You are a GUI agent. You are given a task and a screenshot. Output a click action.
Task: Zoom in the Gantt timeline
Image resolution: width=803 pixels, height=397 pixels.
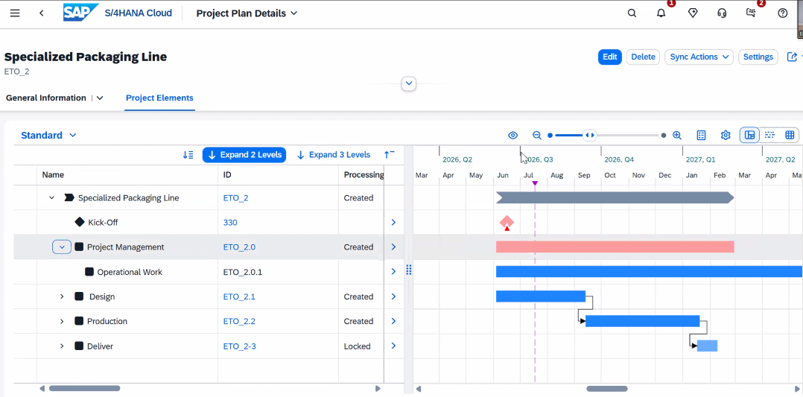coord(677,135)
